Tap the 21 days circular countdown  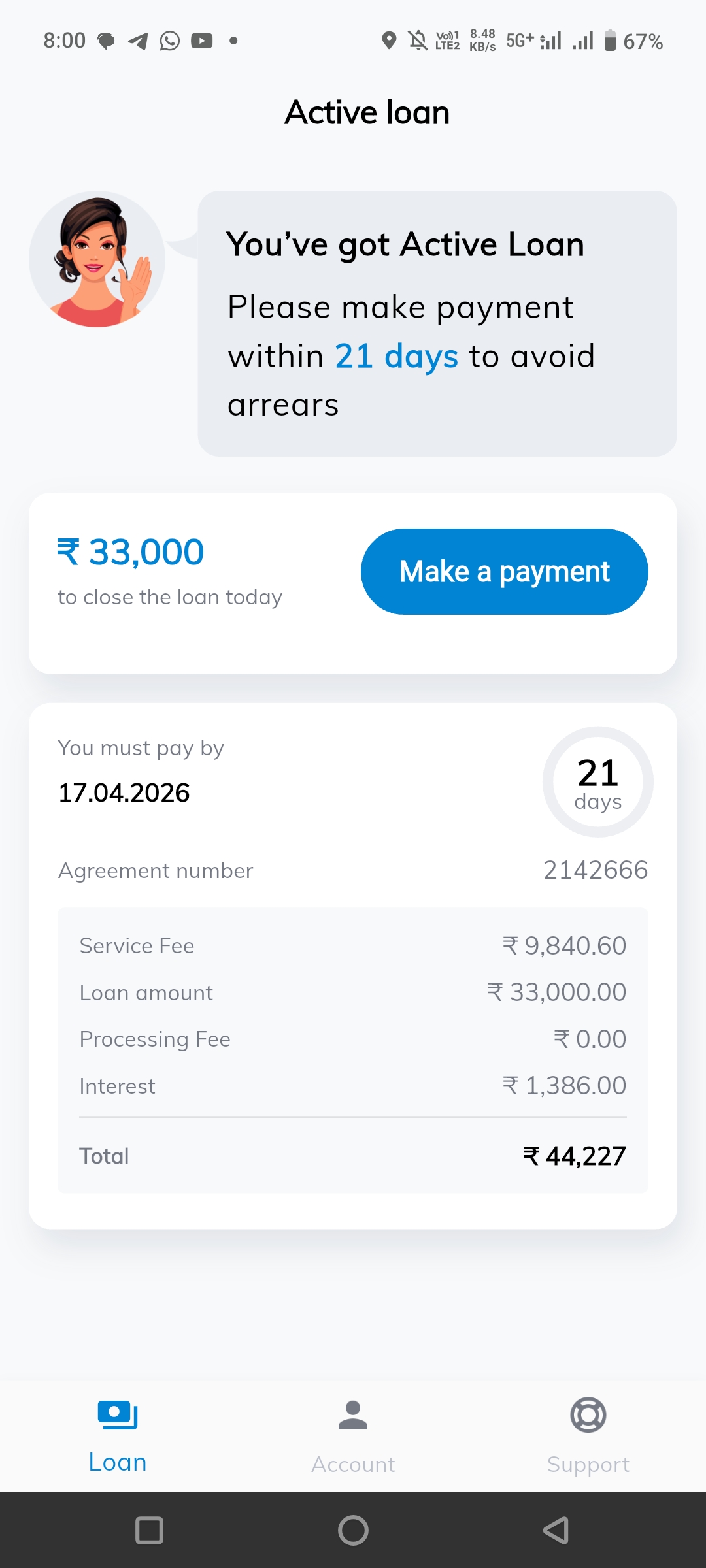(597, 782)
